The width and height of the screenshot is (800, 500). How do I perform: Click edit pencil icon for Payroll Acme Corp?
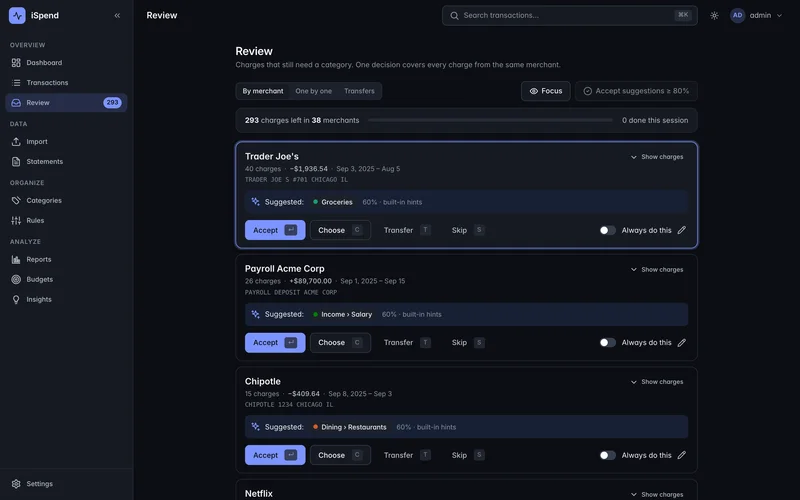click(x=682, y=343)
